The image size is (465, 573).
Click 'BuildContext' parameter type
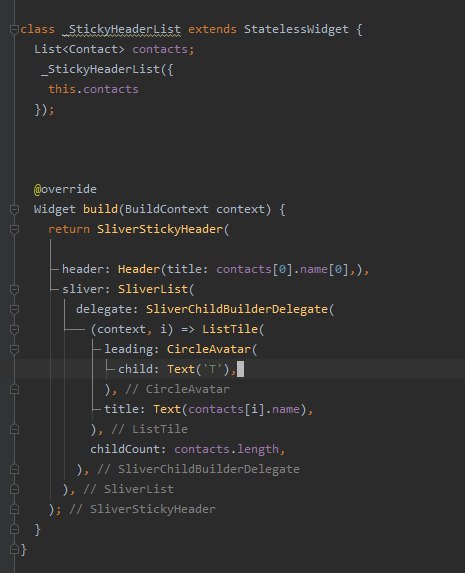(167, 209)
